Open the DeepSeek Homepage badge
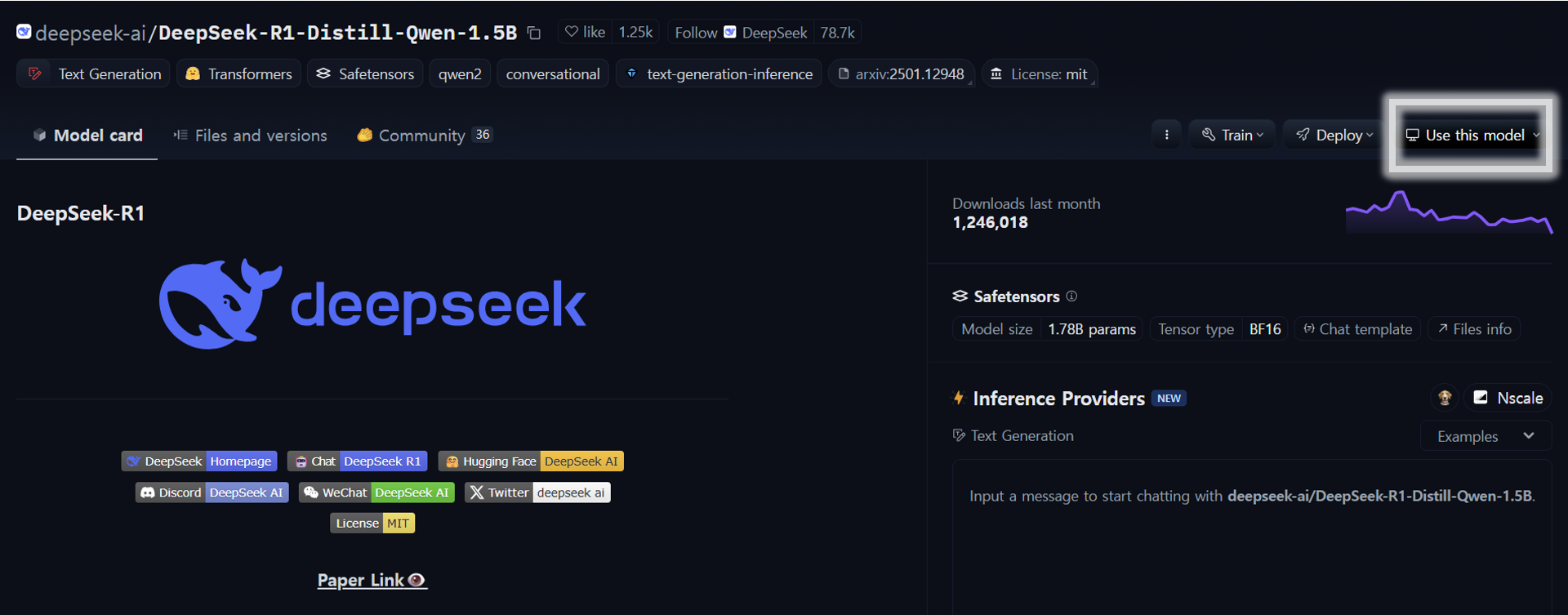The image size is (1568, 615). 199,461
